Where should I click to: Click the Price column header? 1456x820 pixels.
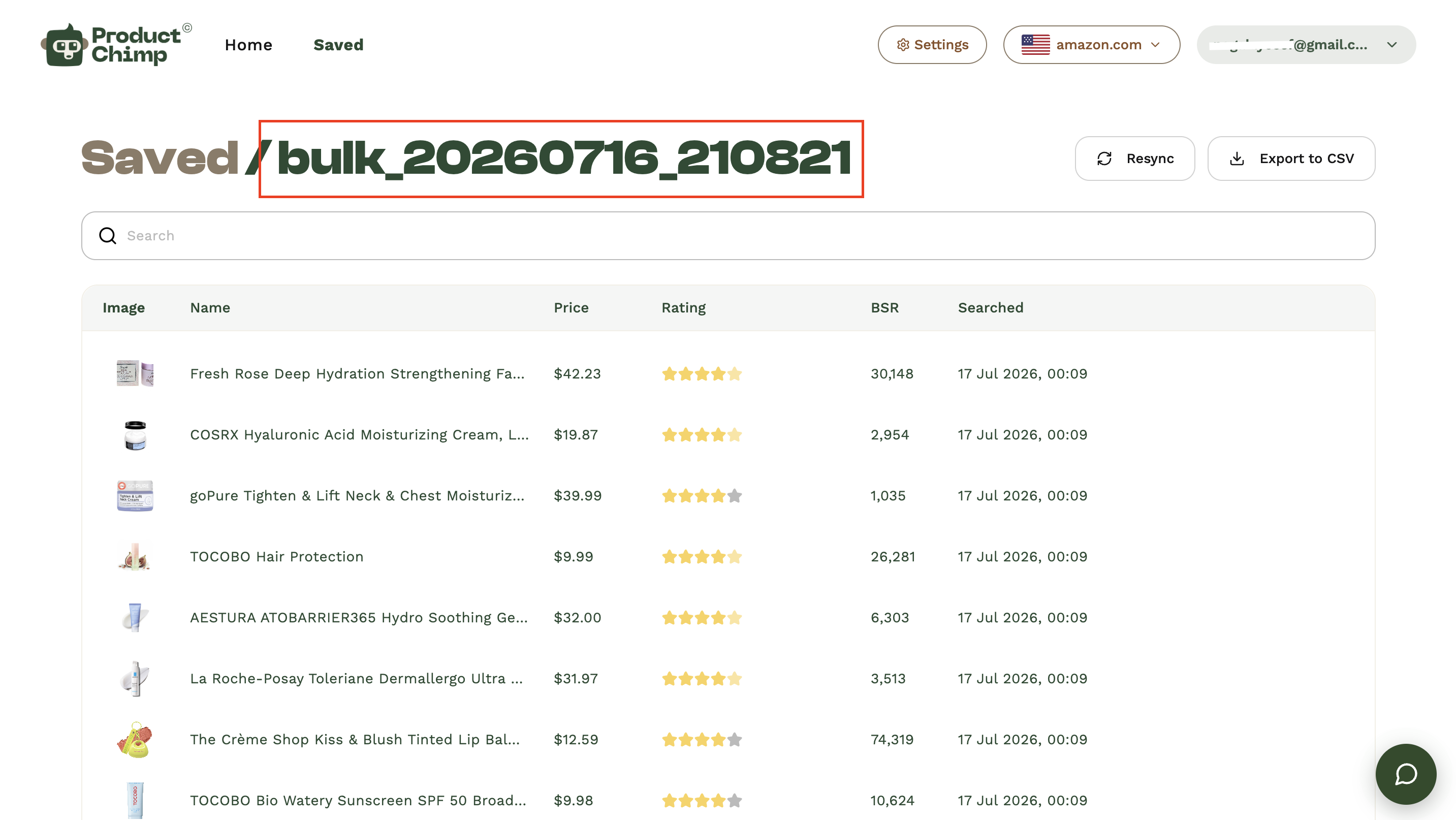coord(571,307)
